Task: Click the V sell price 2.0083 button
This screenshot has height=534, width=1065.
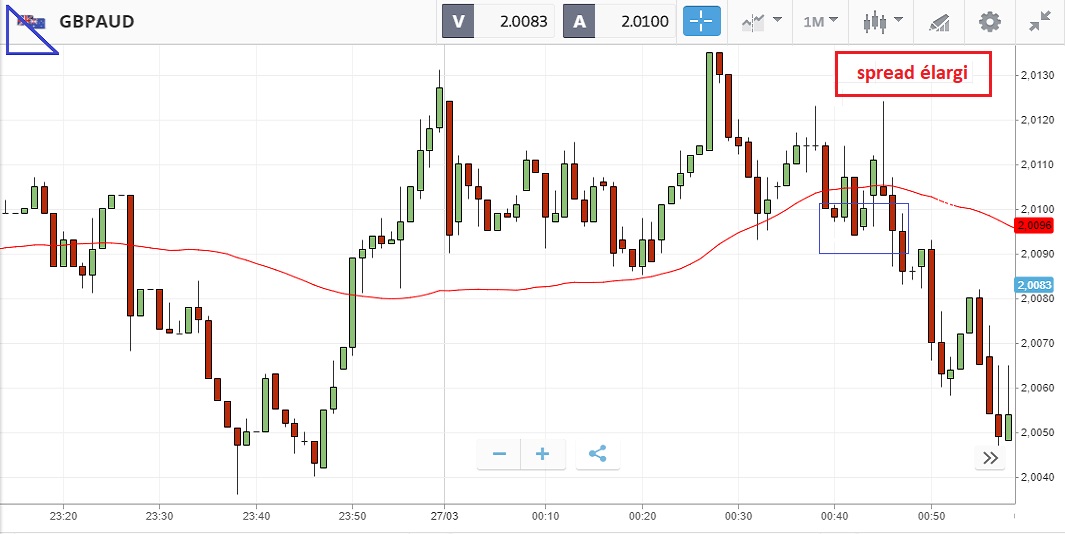Action: pos(499,21)
